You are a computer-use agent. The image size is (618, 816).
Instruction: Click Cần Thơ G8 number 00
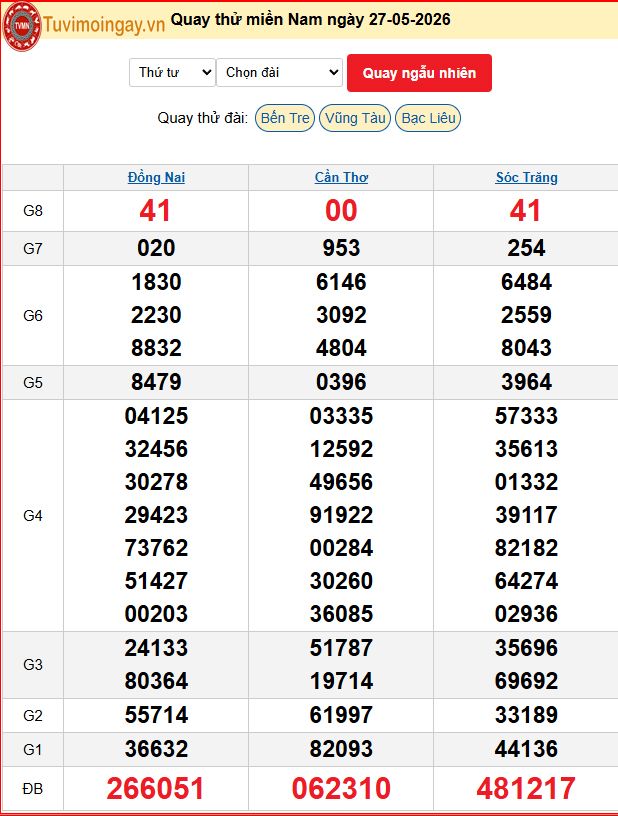pos(341,211)
